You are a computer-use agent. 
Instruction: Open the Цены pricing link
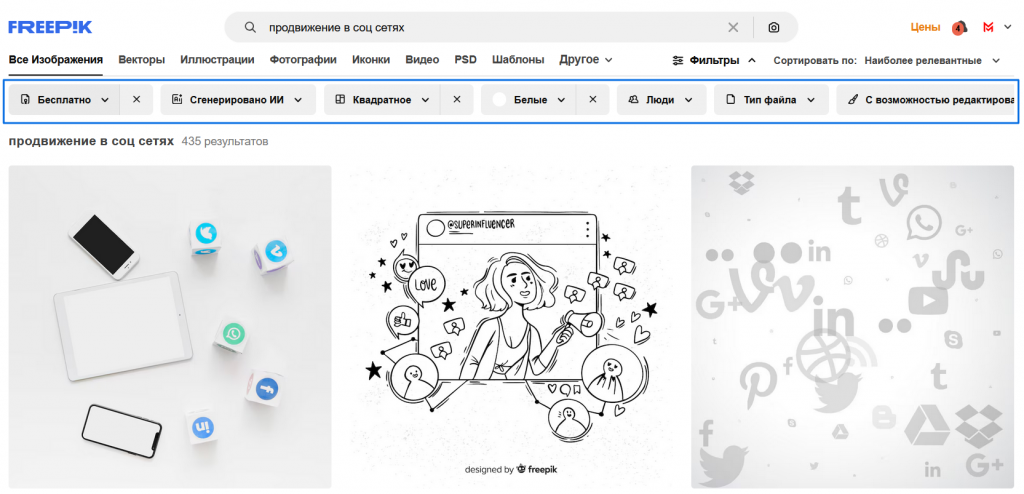click(x=925, y=27)
